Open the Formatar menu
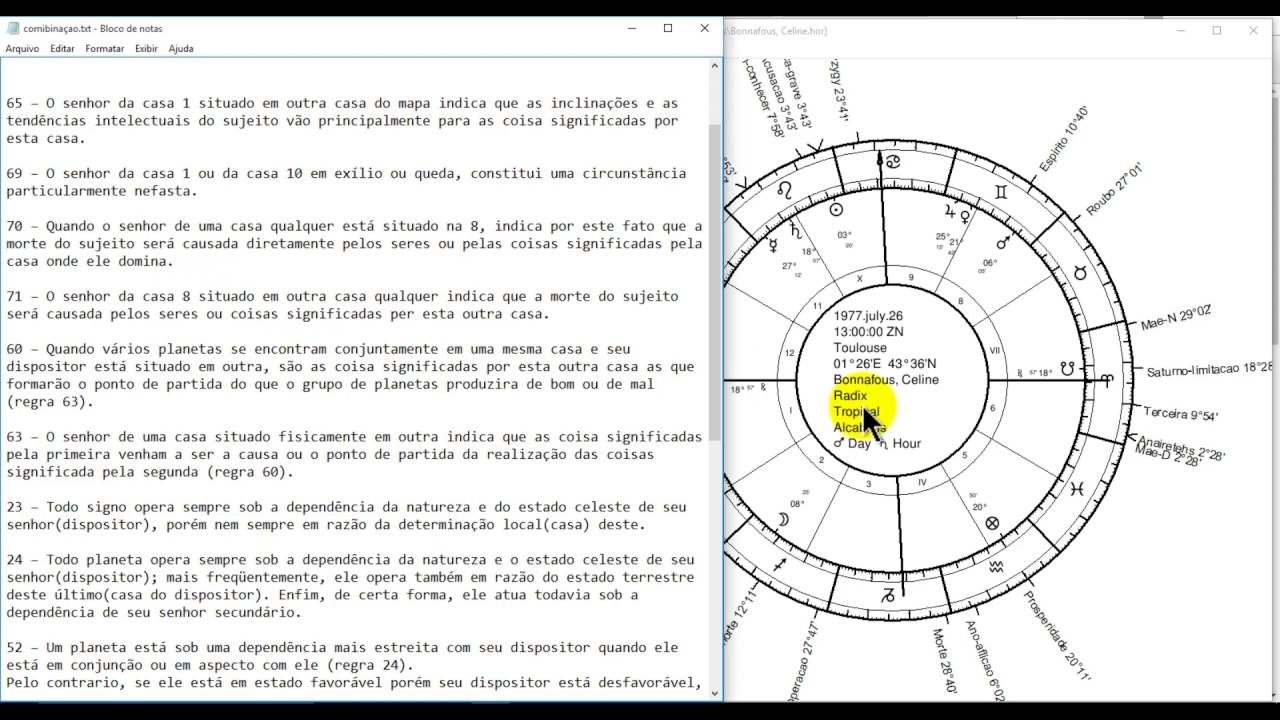Viewport: 1280px width, 720px height. [x=105, y=48]
